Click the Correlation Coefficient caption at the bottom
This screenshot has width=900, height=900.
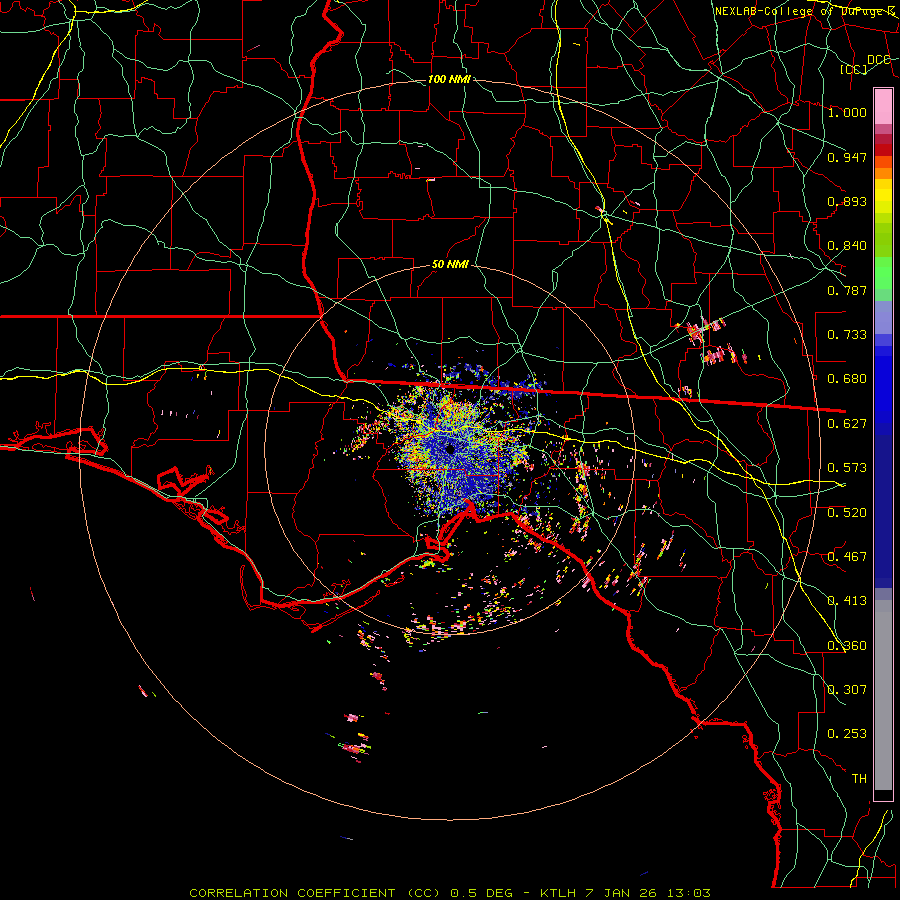click(450, 893)
